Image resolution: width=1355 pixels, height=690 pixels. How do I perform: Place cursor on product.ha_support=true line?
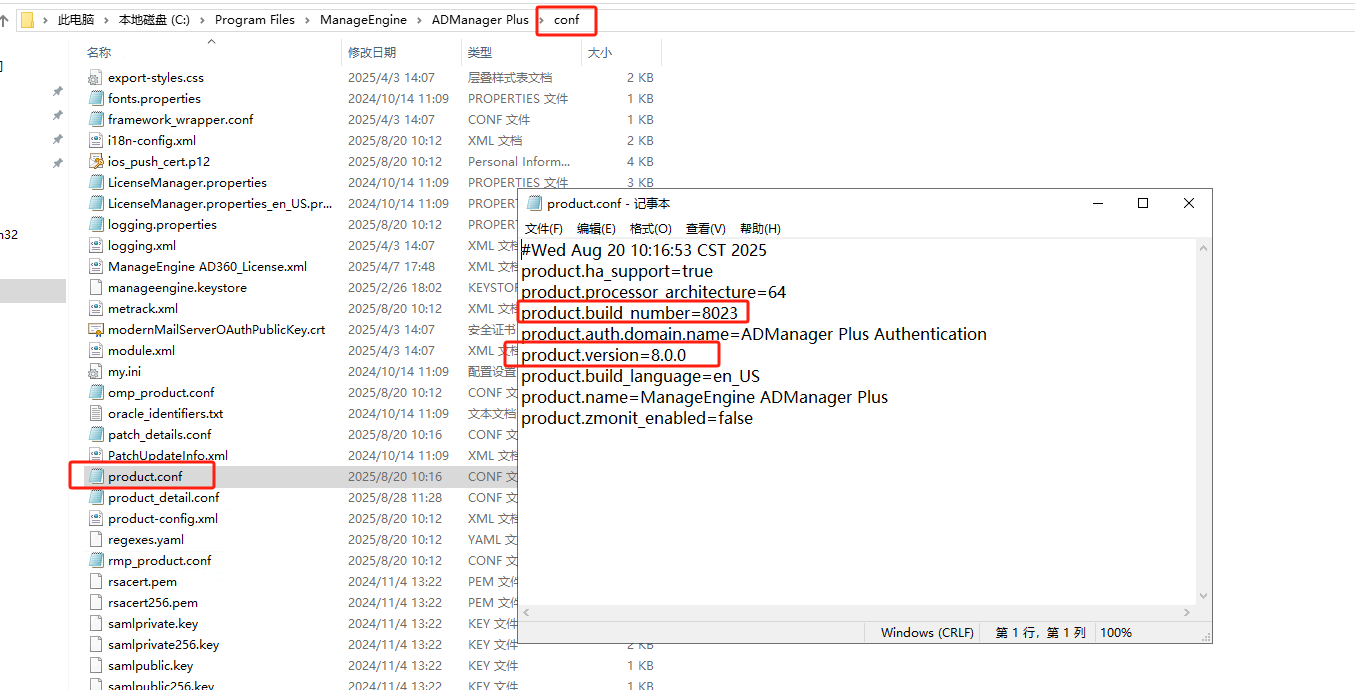tap(617, 271)
